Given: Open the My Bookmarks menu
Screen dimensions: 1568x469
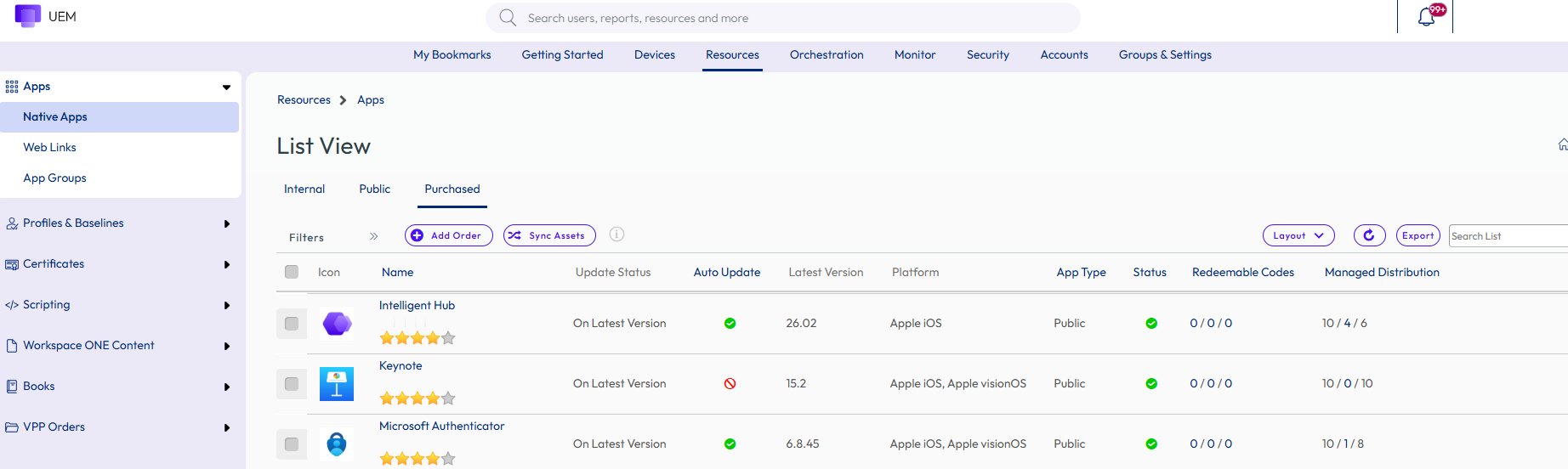Looking at the screenshot, I should [452, 54].
